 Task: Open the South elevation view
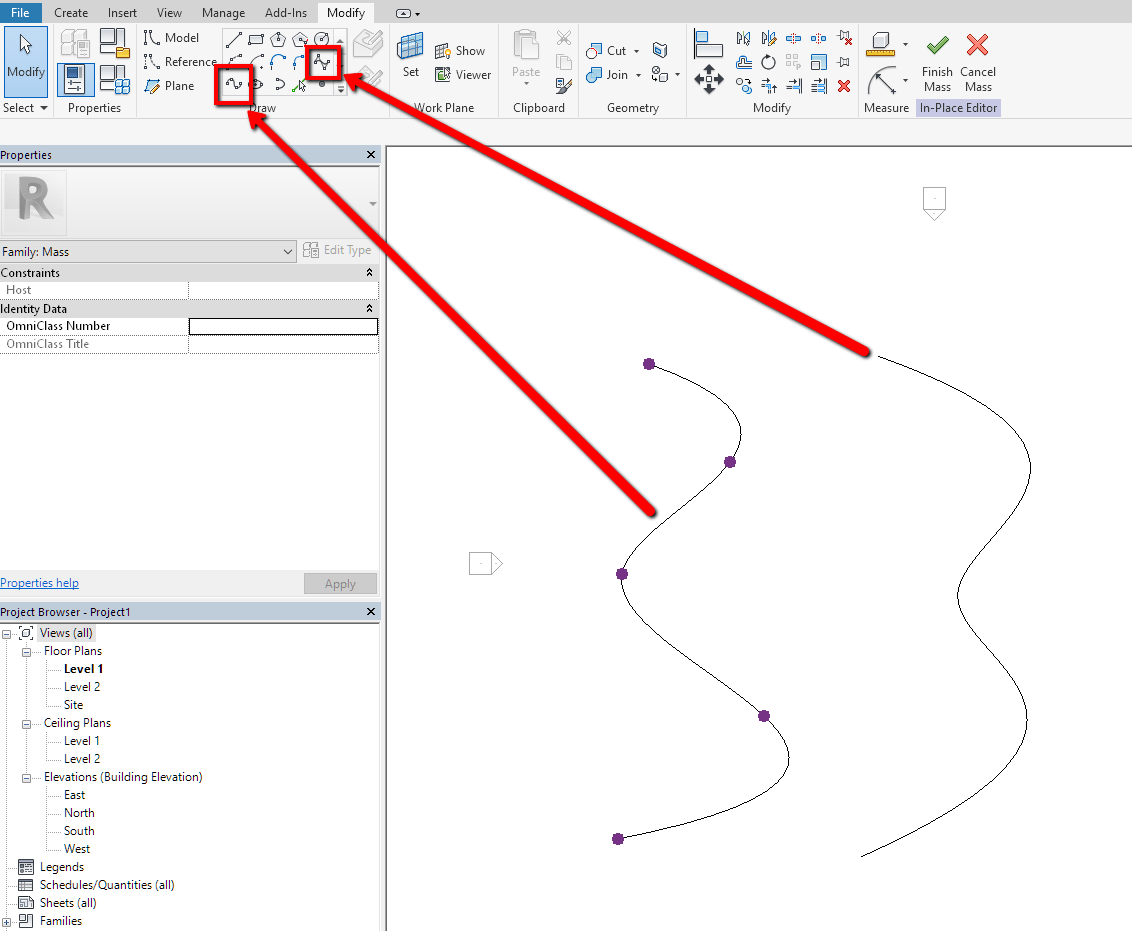tap(79, 830)
